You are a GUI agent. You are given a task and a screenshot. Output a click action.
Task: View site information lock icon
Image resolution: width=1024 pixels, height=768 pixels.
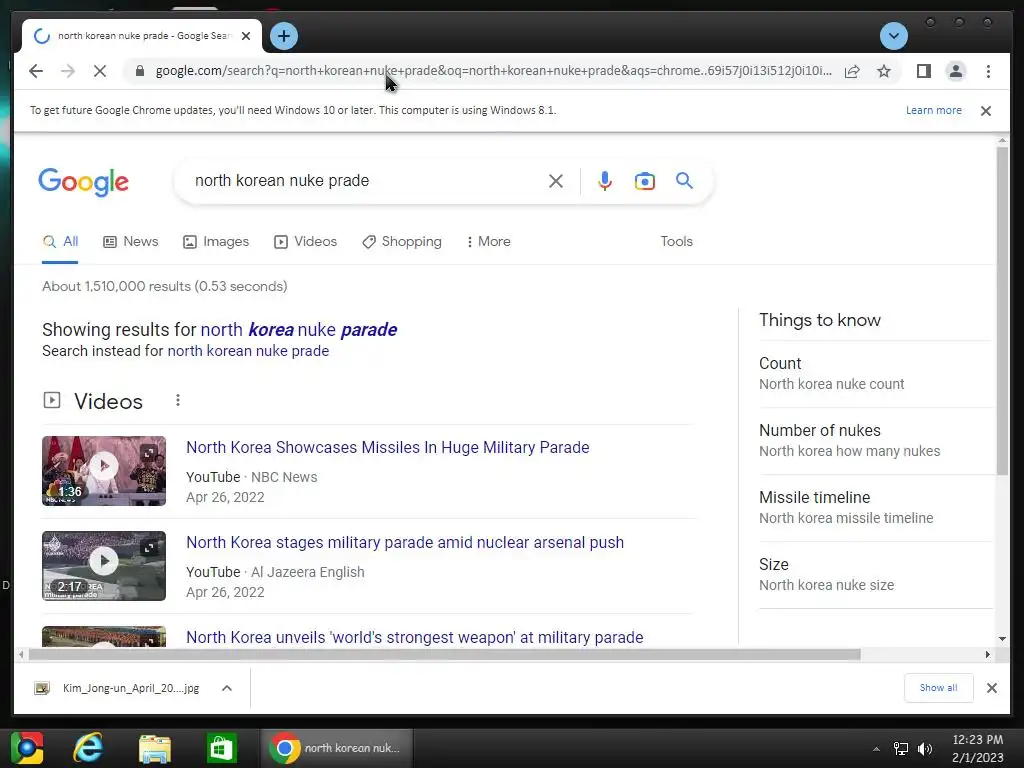139,71
